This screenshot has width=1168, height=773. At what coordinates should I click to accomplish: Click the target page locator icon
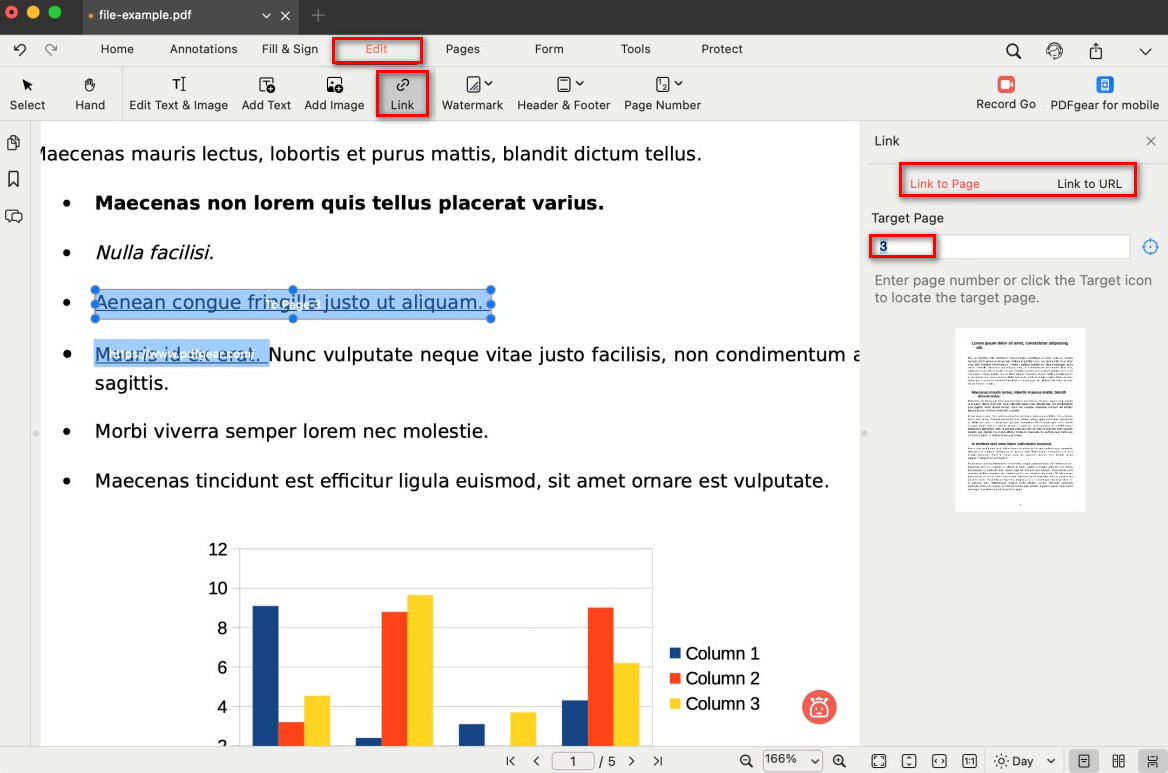point(1150,247)
